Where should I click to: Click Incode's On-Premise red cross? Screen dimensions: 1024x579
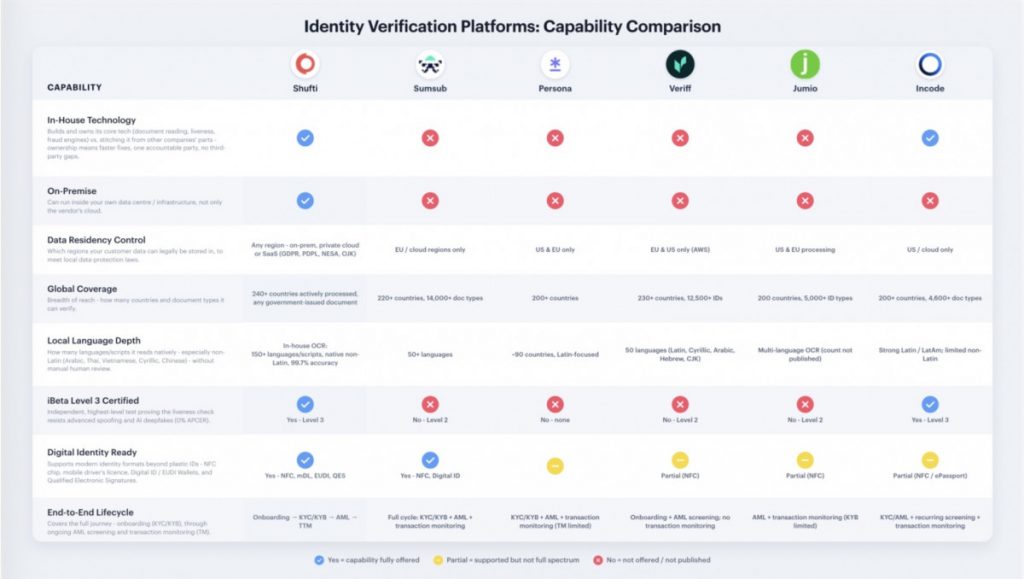click(930, 200)
